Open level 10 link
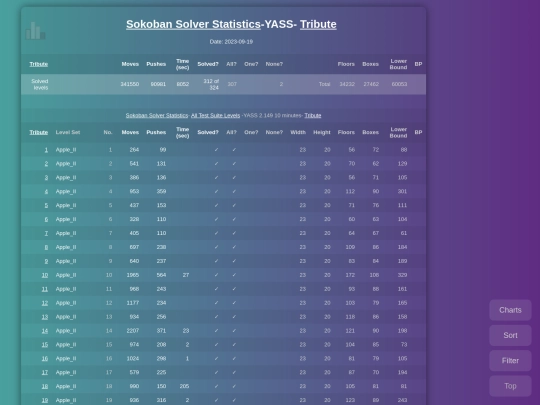The height and width of the screenshot is (405, 540). [x=45, y=275]
